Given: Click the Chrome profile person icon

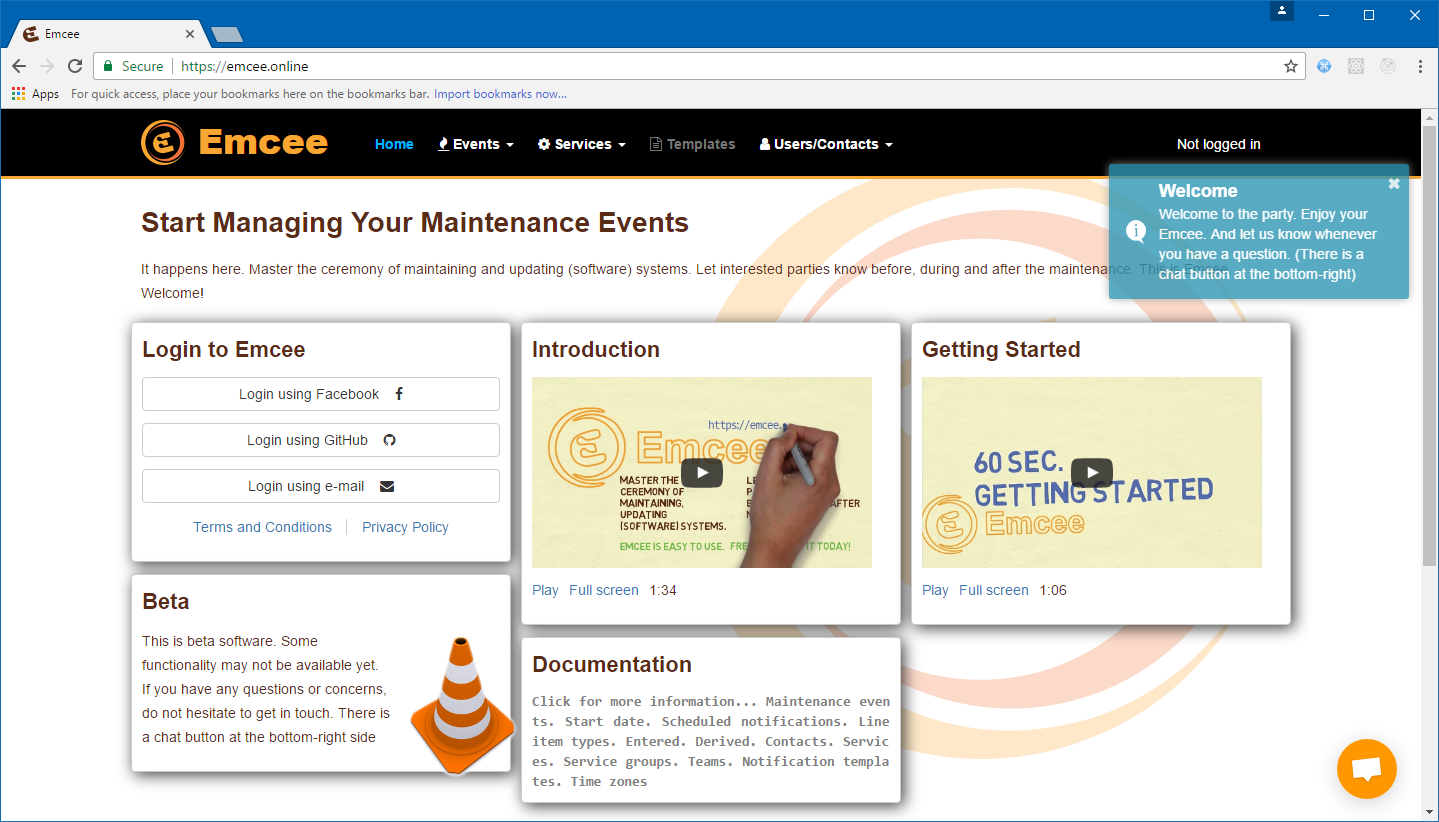Looking at the screenshot, I should (1282, 11).
